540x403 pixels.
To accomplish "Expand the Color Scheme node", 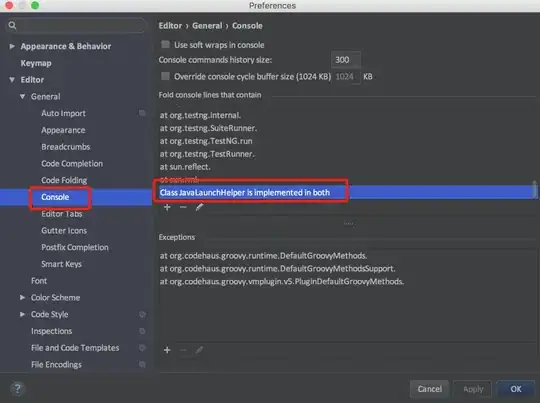I will [22, 297].
